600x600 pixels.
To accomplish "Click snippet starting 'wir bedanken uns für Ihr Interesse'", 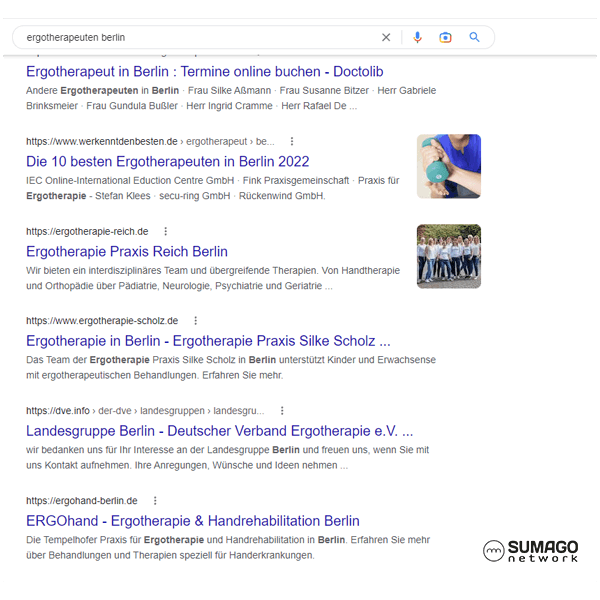I will click(x=227, y=458).
